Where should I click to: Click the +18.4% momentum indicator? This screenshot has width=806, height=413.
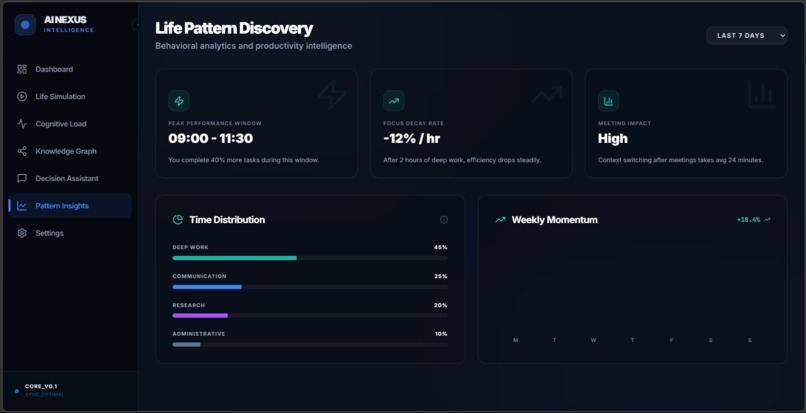point(754,220)
